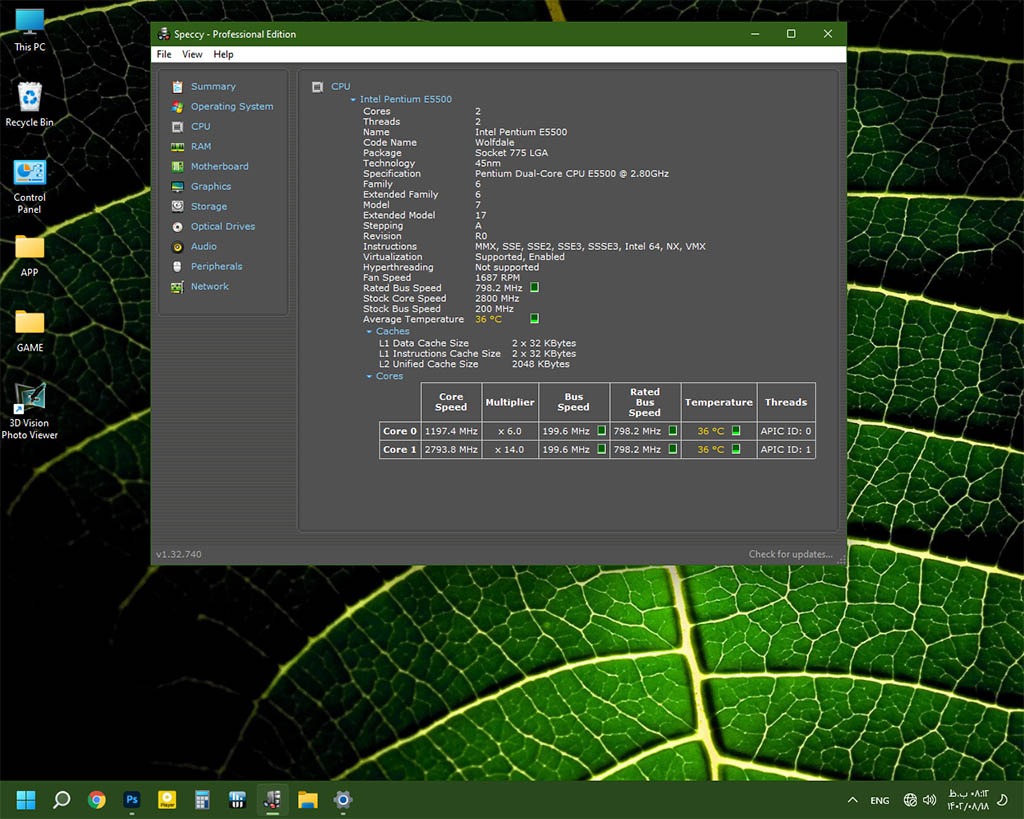Toggle green indicator beside Average Temperature
The height and width of the screenshot is (819, 1024).
534,319
